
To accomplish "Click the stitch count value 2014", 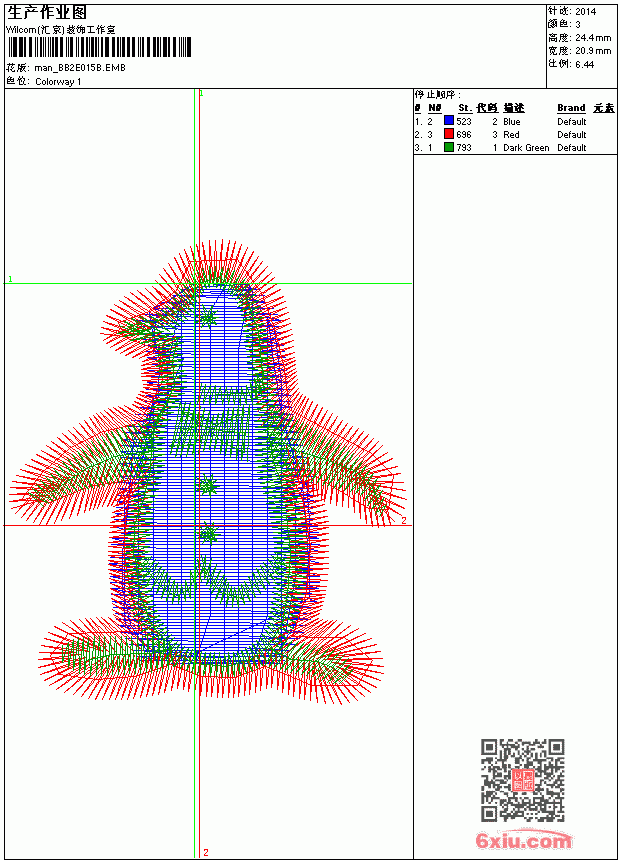I will (585, 12).
